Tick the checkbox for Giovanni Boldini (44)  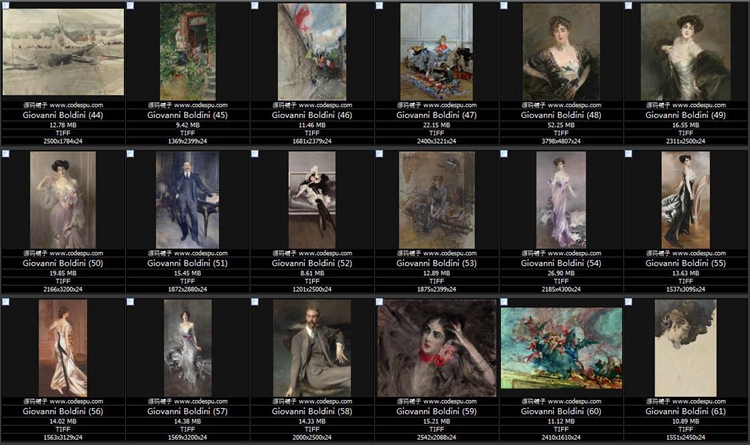click(x=6, y=6)
